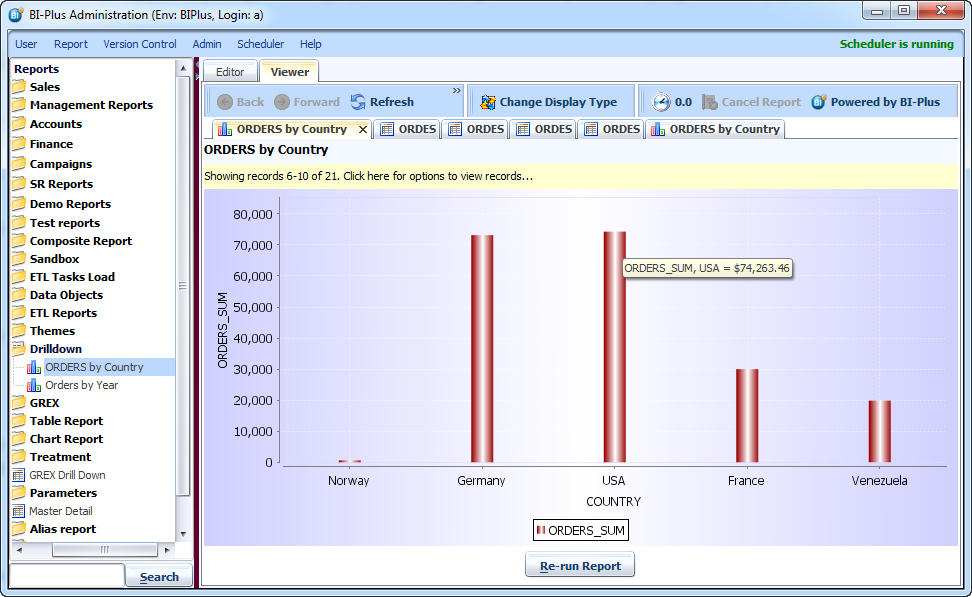Collapse the Drilldown folder
The height and width of the screenshot is (597, 972).
(x=19, y=349)
